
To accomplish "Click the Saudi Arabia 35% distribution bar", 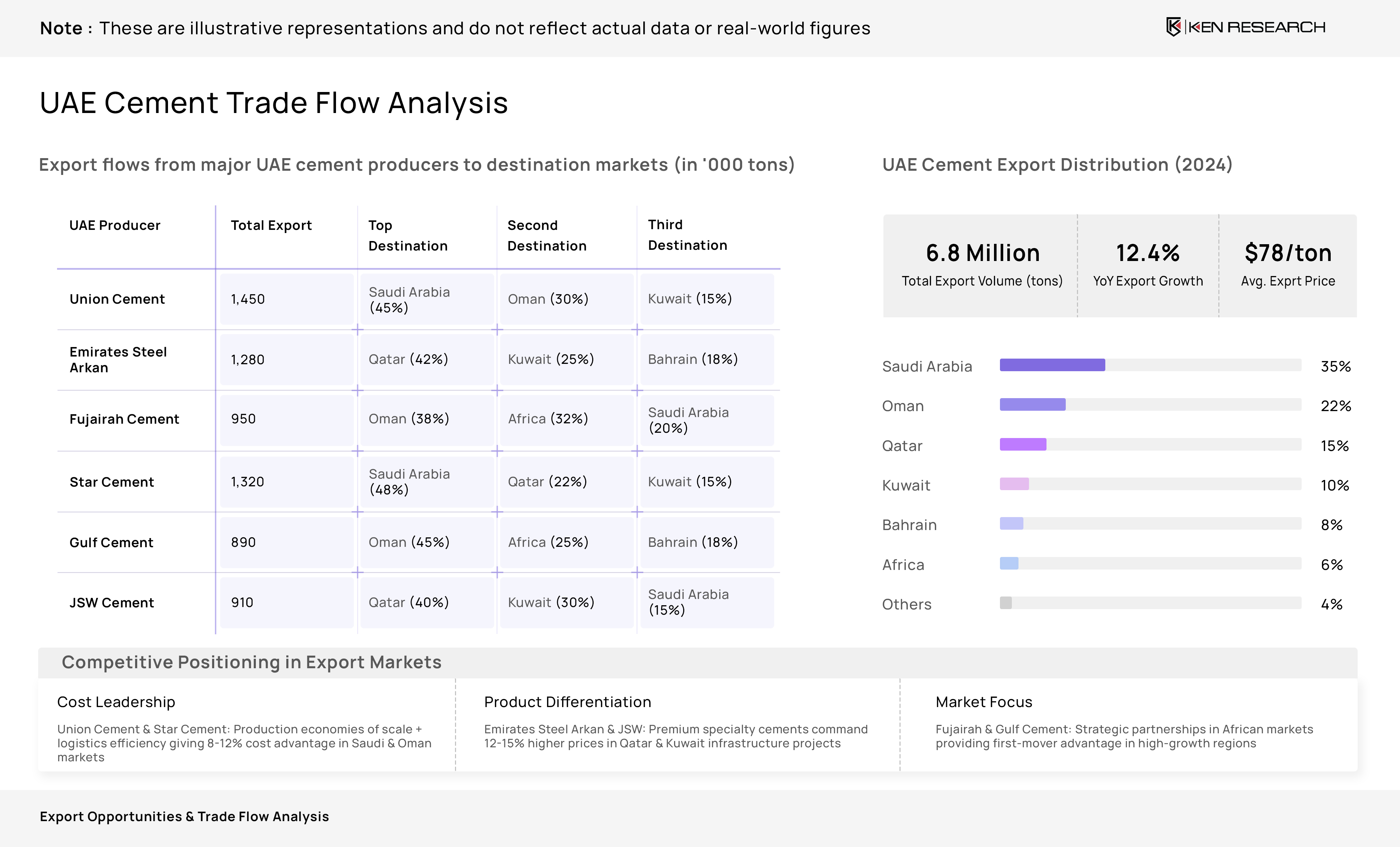I will [1052, 365].
